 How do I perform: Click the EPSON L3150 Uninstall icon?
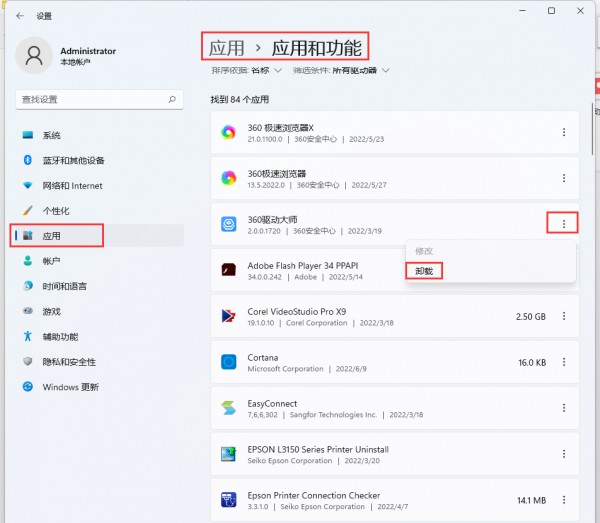point(228,454)
